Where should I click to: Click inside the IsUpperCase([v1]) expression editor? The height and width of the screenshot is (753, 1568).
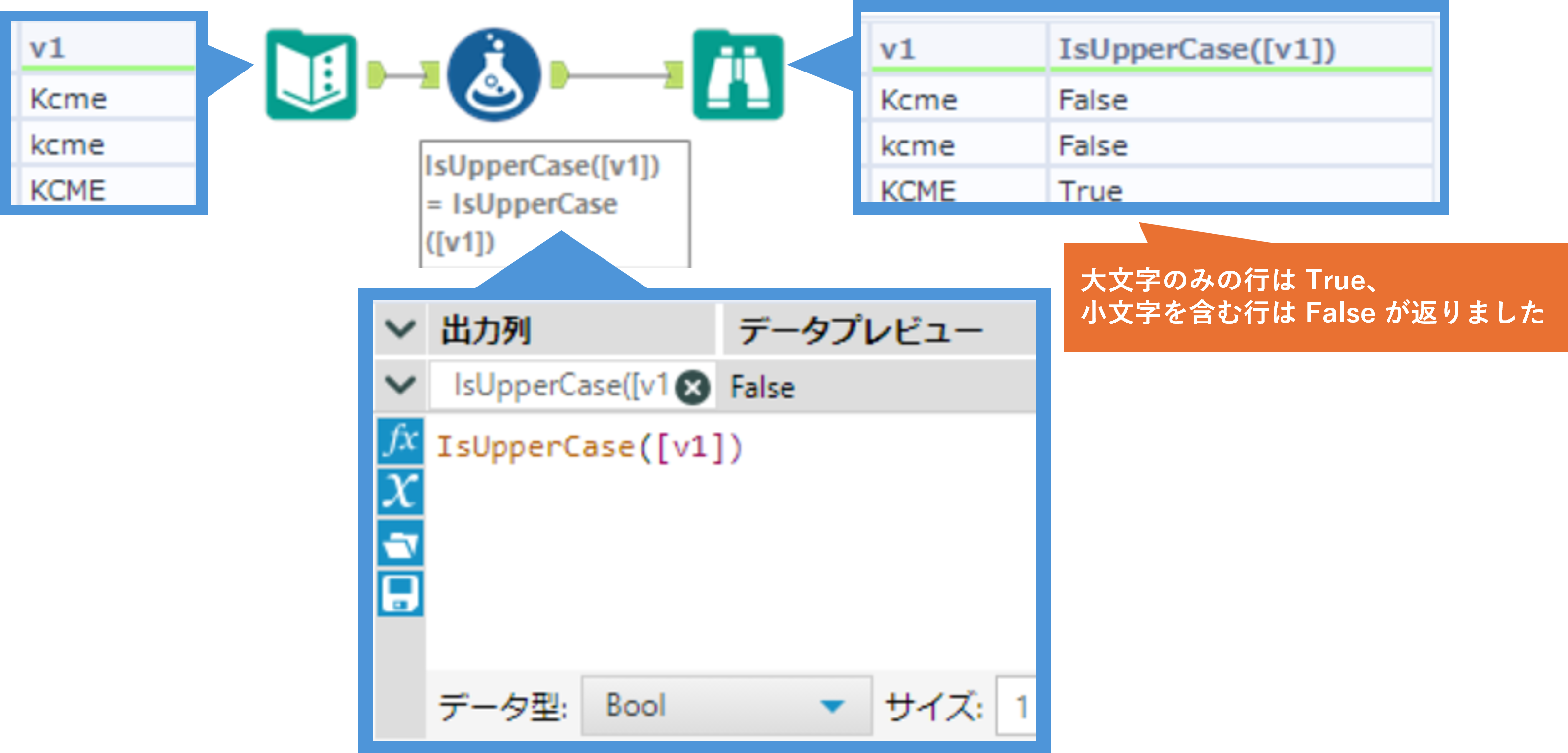pos(730,548)
